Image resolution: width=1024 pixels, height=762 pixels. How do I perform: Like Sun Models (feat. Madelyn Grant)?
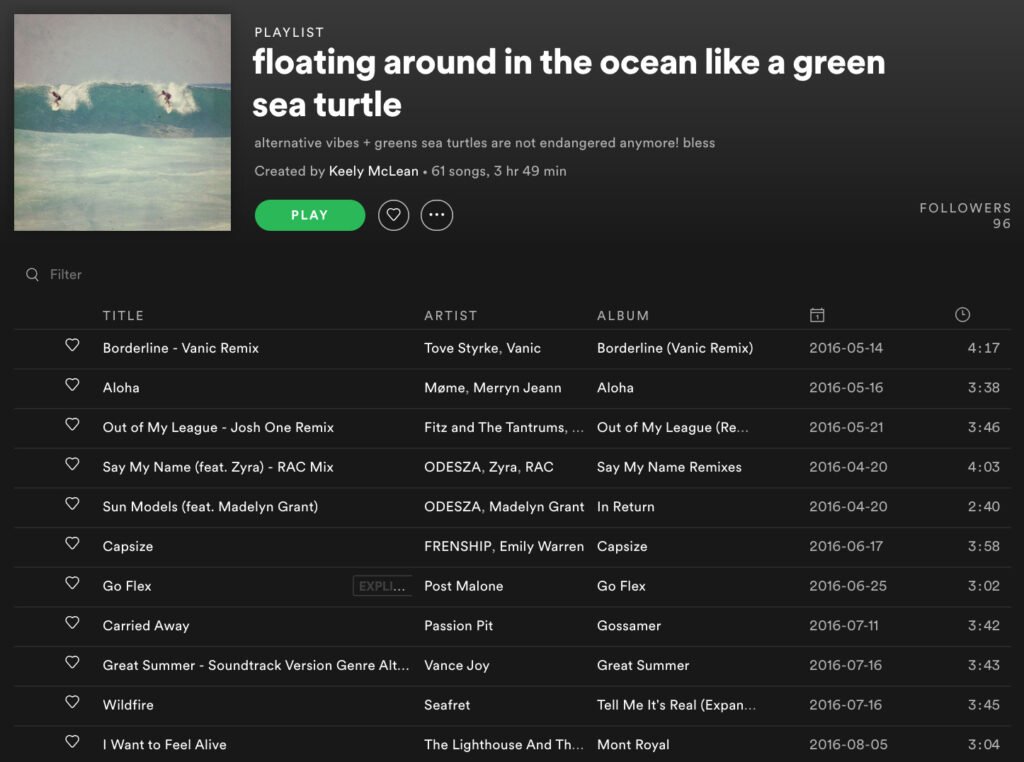(72, 504)
